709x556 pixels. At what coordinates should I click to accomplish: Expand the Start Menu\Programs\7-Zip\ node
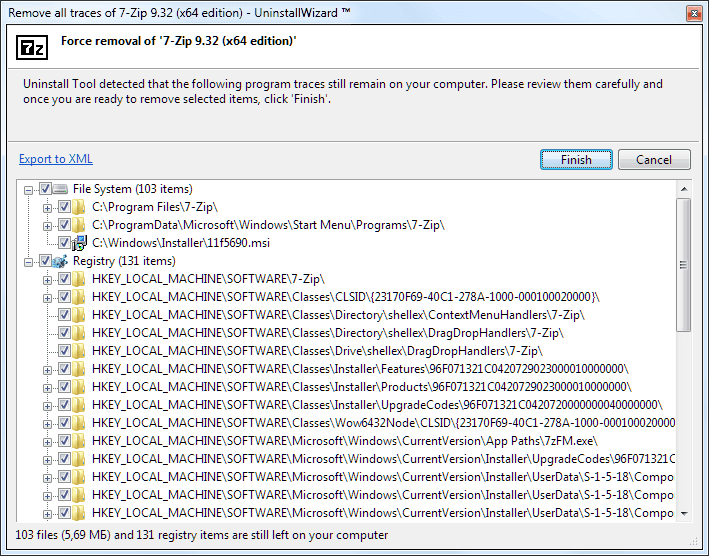47,226
